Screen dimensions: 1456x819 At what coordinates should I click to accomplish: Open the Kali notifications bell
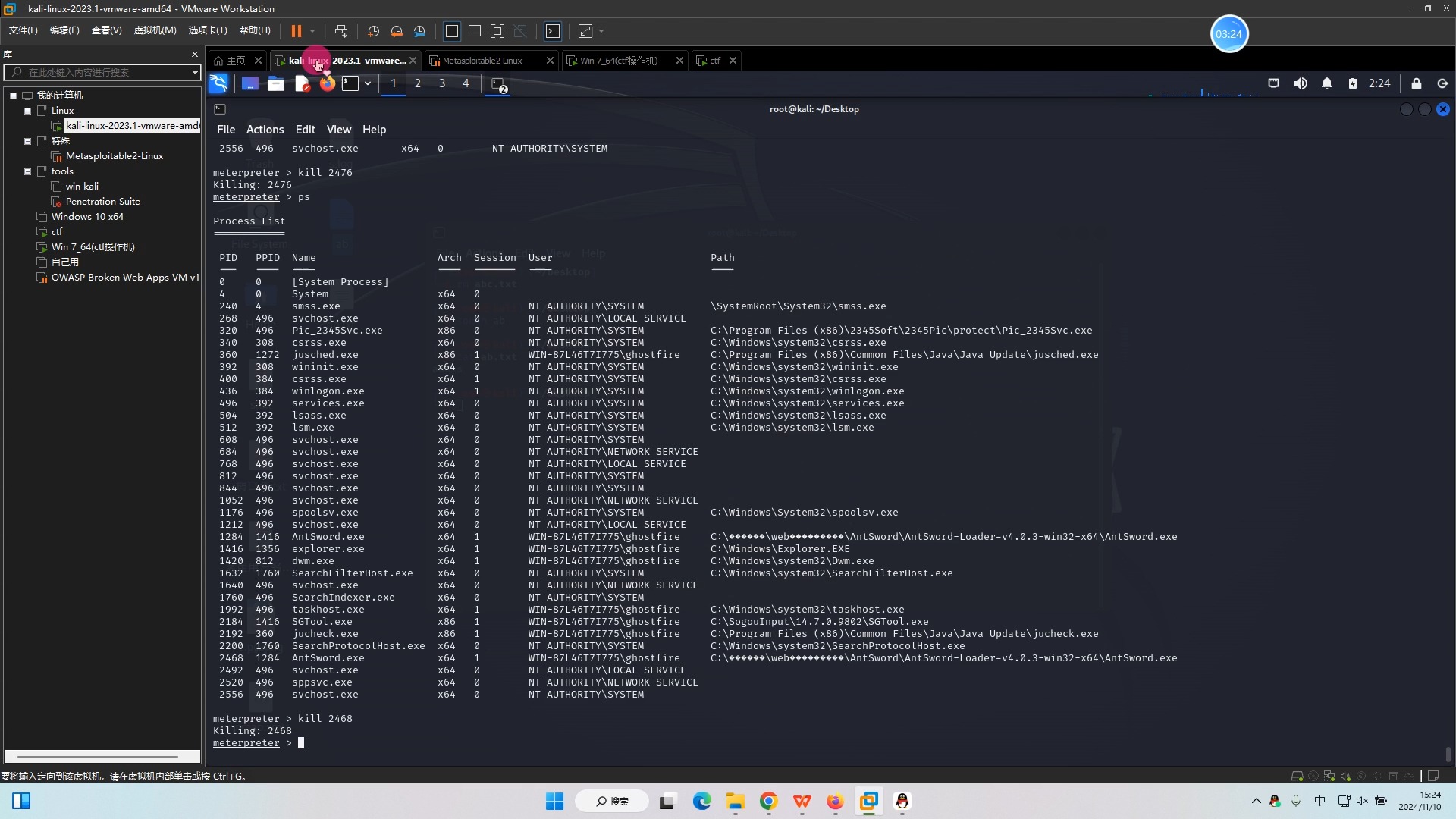coord(1327,83)
